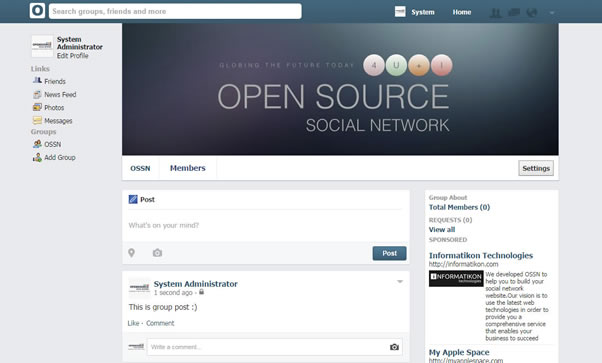
Task: Open System Administrator name on the post
Action: click(x=195, y=284)
